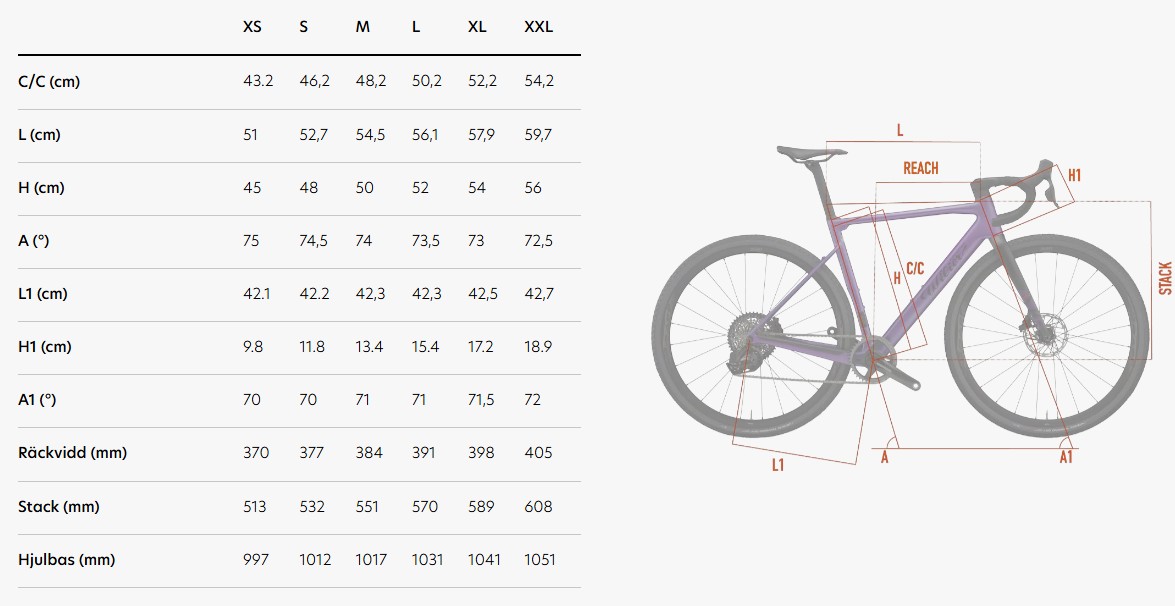1175x606 pixels.
Task: Click the H1 label near handlebar
Action: 1075,175
